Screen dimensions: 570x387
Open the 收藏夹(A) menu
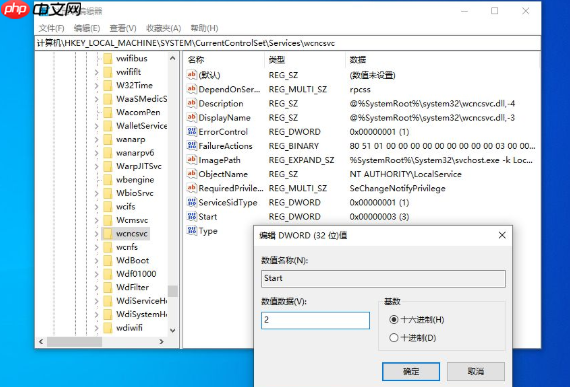[x=163, y=28]
